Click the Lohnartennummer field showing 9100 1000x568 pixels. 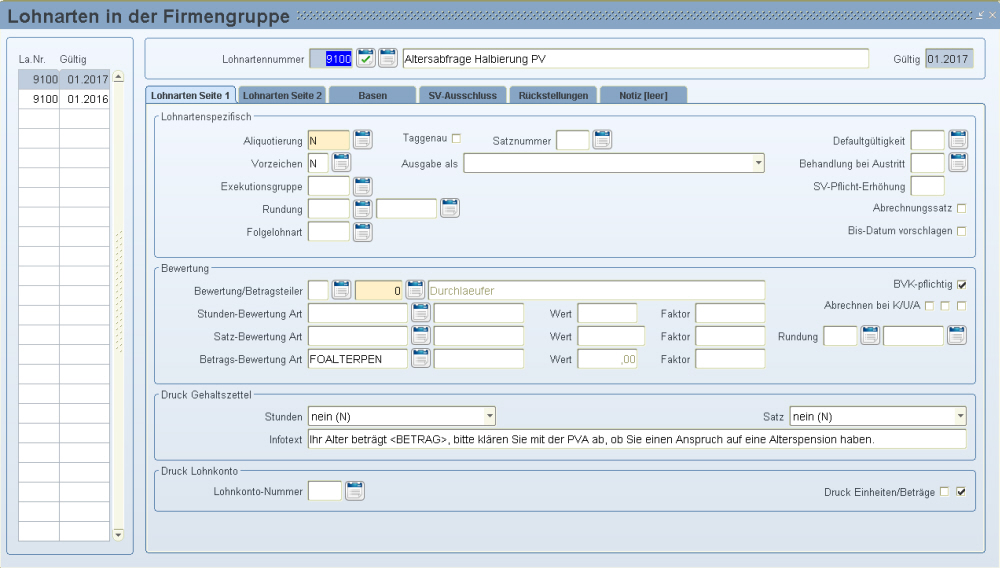click(330, 59)
